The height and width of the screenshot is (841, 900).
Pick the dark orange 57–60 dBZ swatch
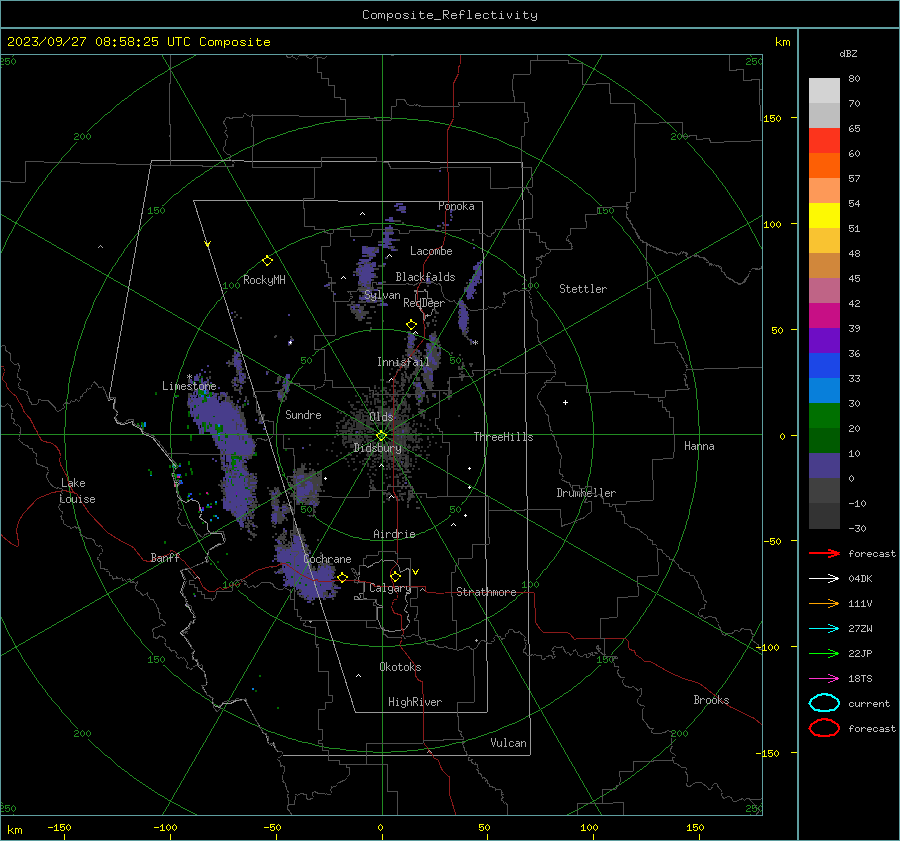click(x=824, y=166)
